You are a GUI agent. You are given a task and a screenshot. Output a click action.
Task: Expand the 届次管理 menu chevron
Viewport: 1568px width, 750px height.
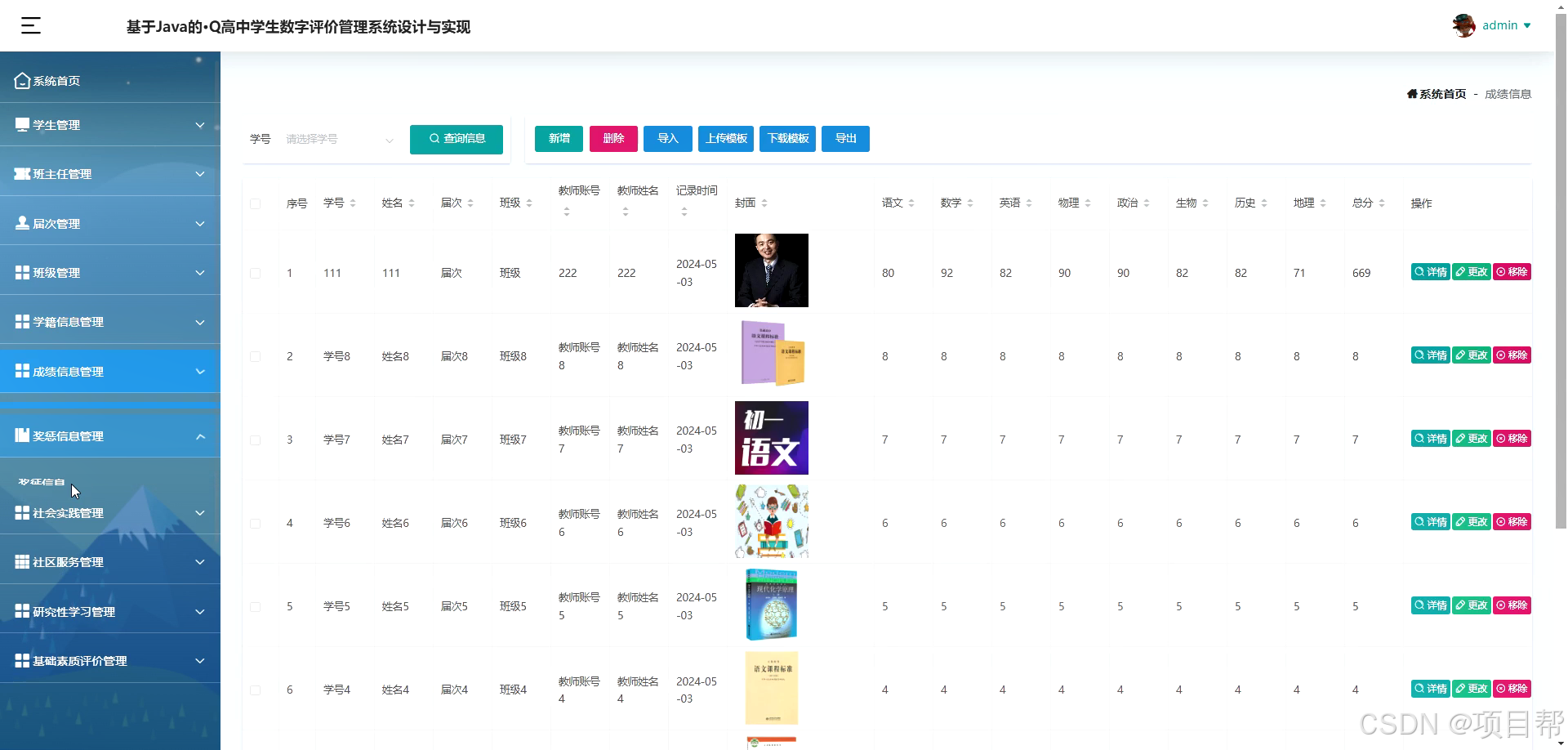click(x=200, y=224)
